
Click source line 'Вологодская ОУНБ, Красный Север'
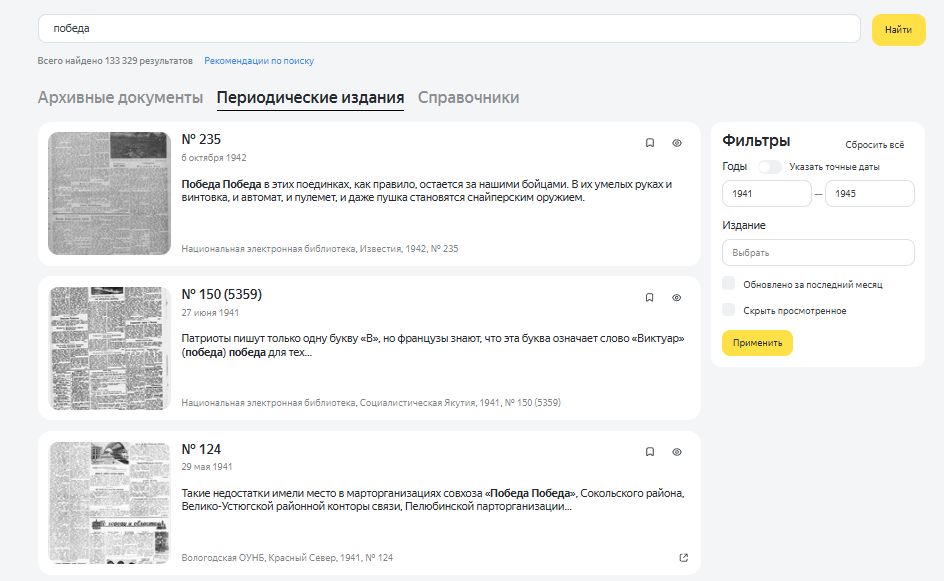coord(259,558)
